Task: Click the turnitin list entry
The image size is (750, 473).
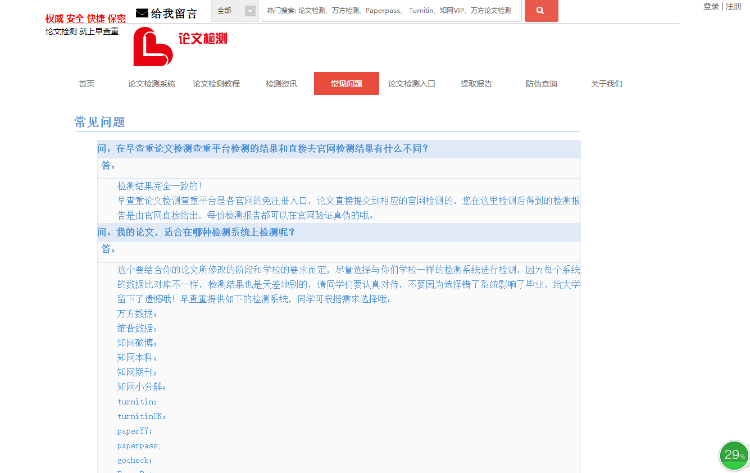Action: (x=137, y=402)
